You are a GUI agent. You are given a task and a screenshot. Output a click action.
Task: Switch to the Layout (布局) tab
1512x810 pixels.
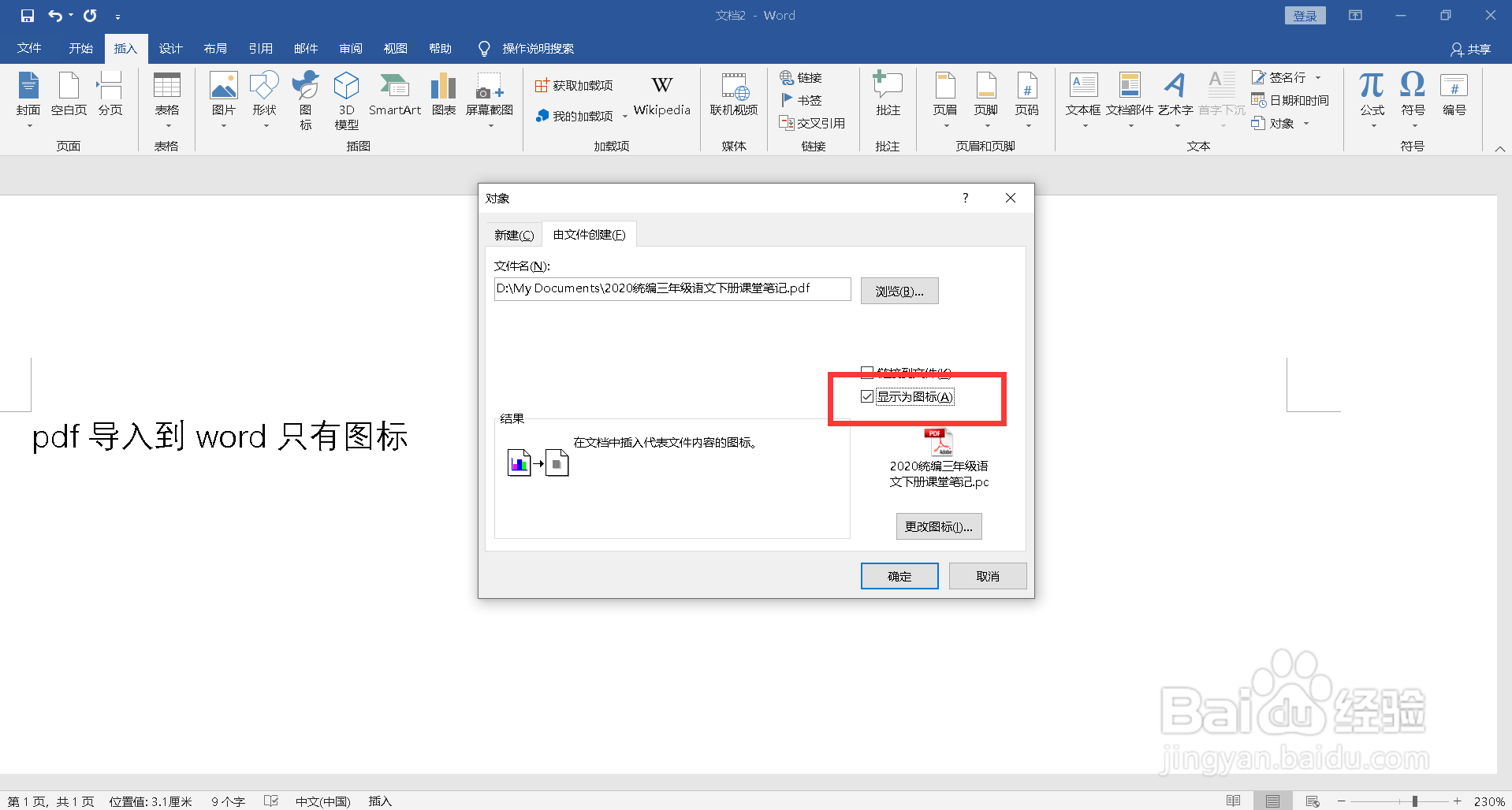[x=215, y=49]
